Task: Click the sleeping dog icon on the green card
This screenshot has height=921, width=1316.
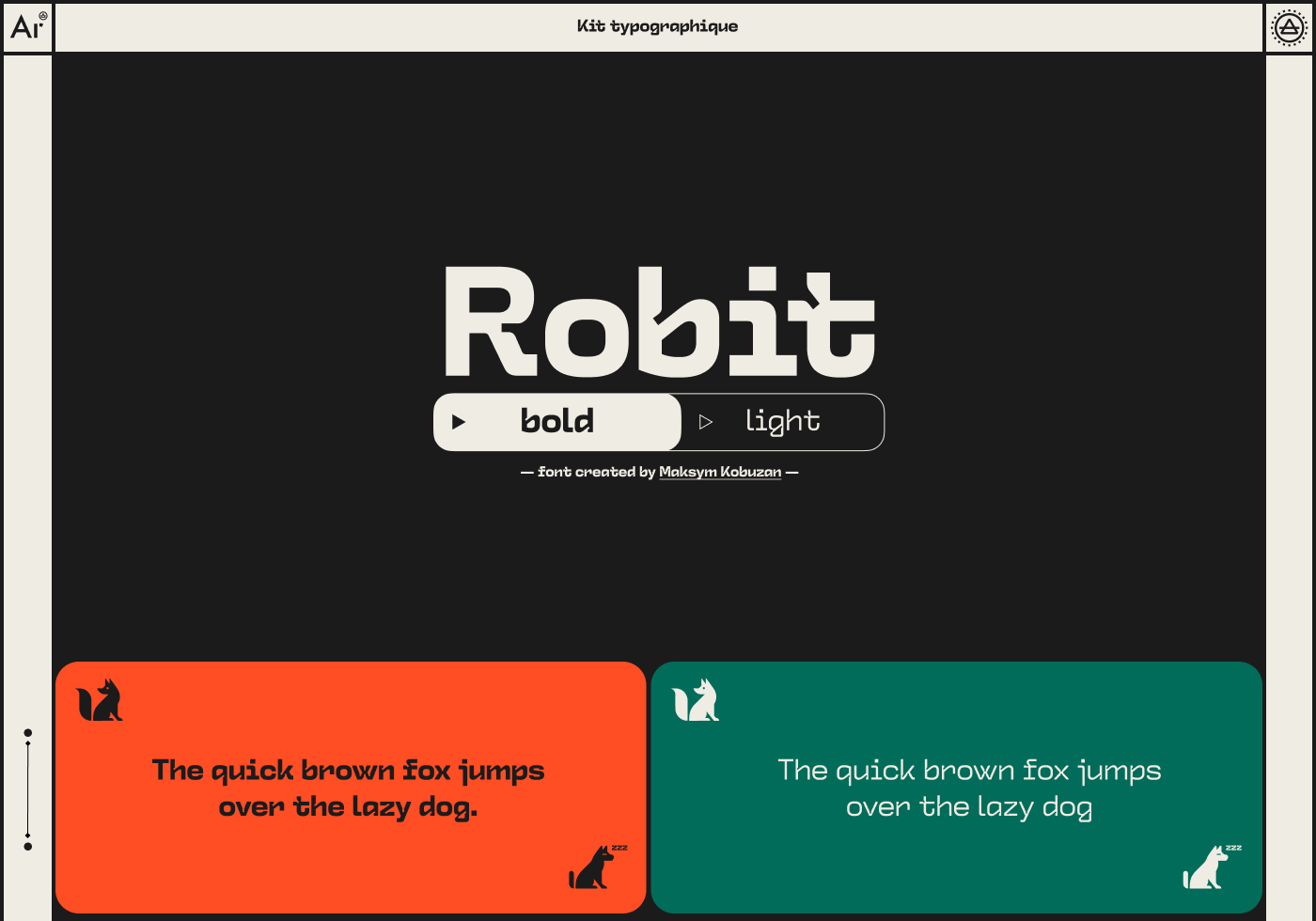Action: coord(1212,866)
